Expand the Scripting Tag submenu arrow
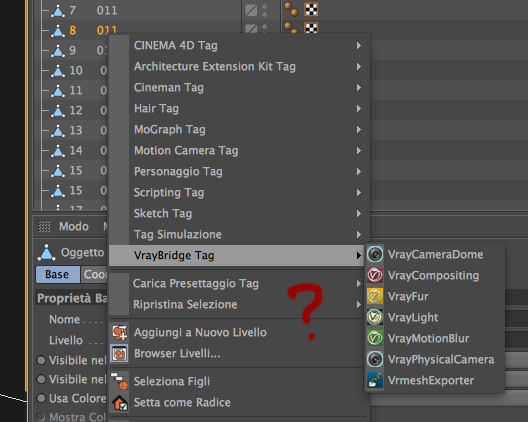 pos(359,193)
